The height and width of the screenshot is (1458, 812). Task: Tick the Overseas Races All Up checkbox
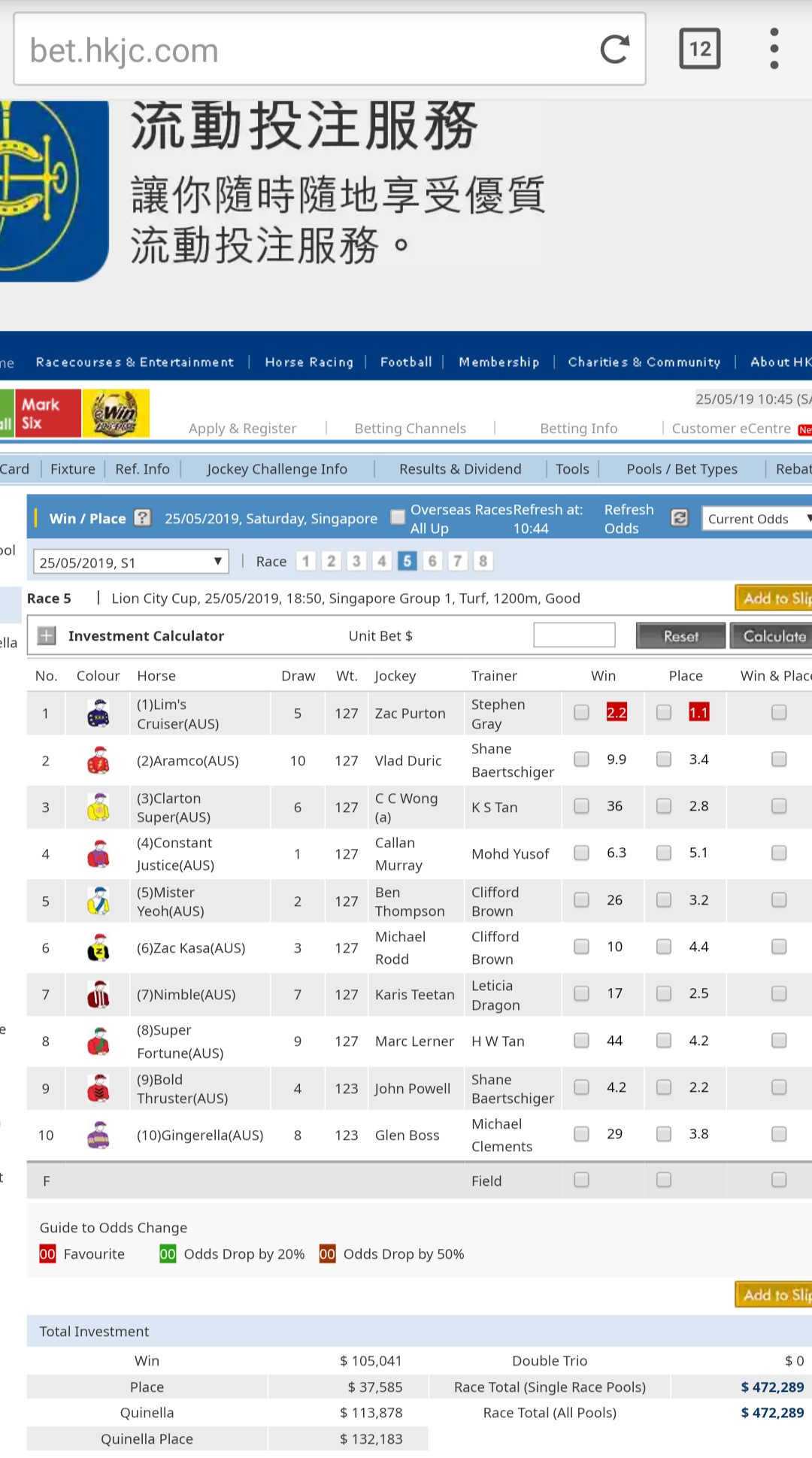click(x=398, y=517)
